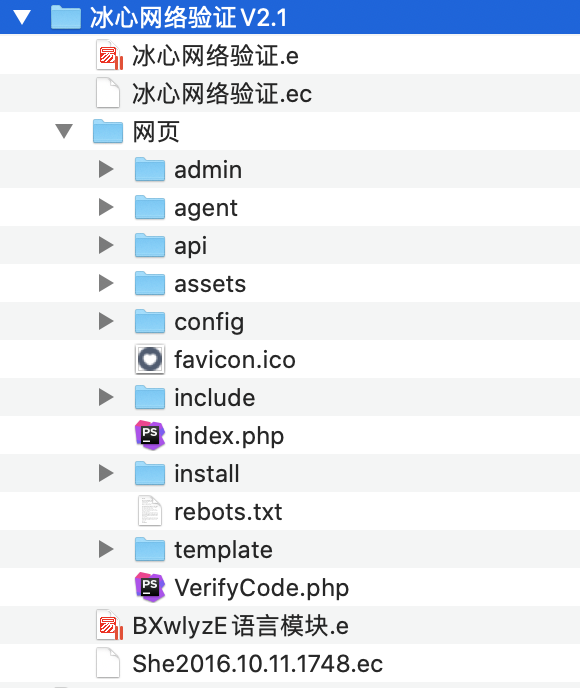Select the rebots.txt file name
Viewport: 580px width, 688px height.
pos(228,512)
